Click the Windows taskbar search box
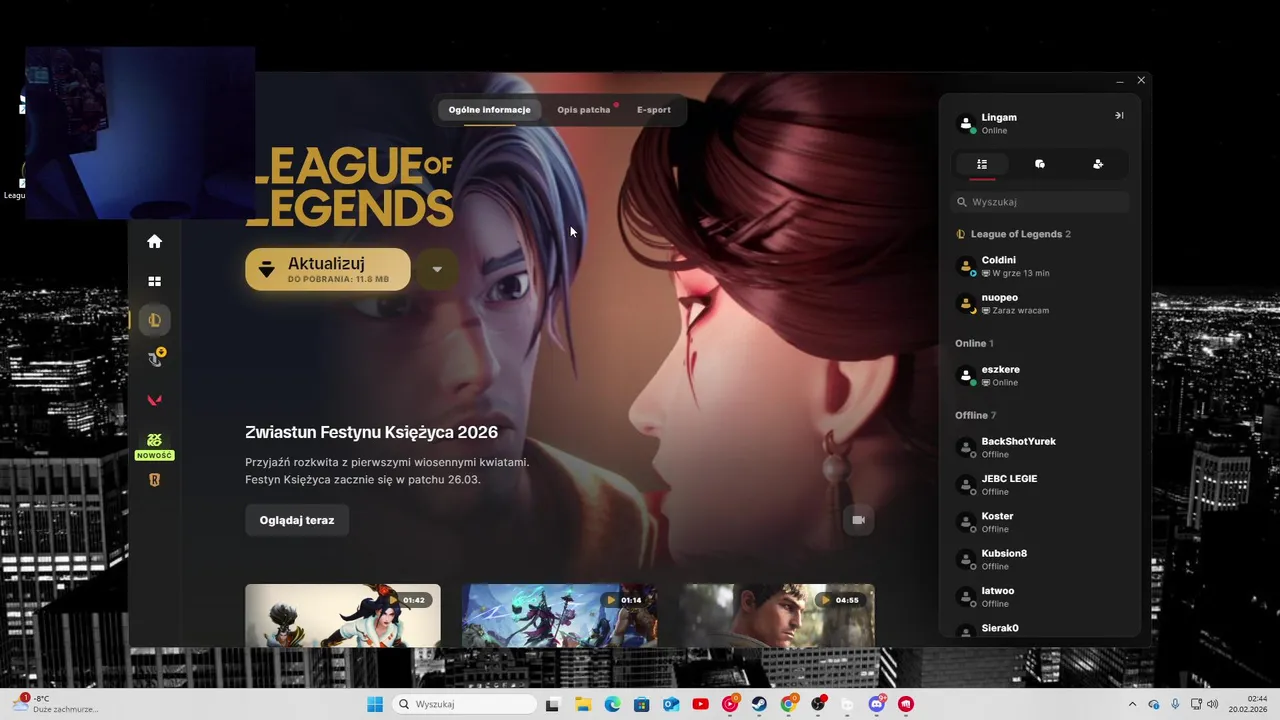 coord(465,704)
